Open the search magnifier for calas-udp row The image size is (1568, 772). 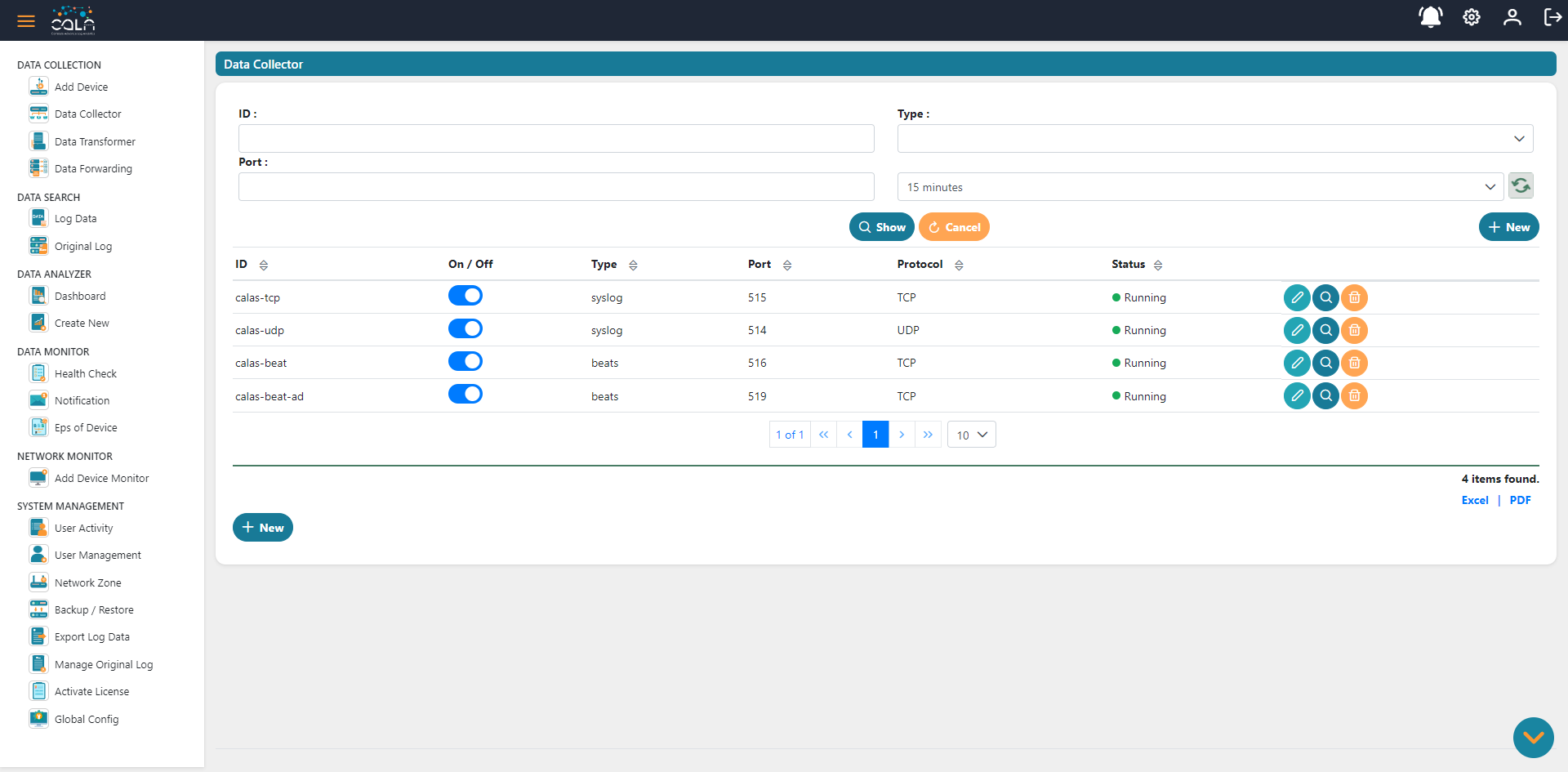click(1325, 330)
